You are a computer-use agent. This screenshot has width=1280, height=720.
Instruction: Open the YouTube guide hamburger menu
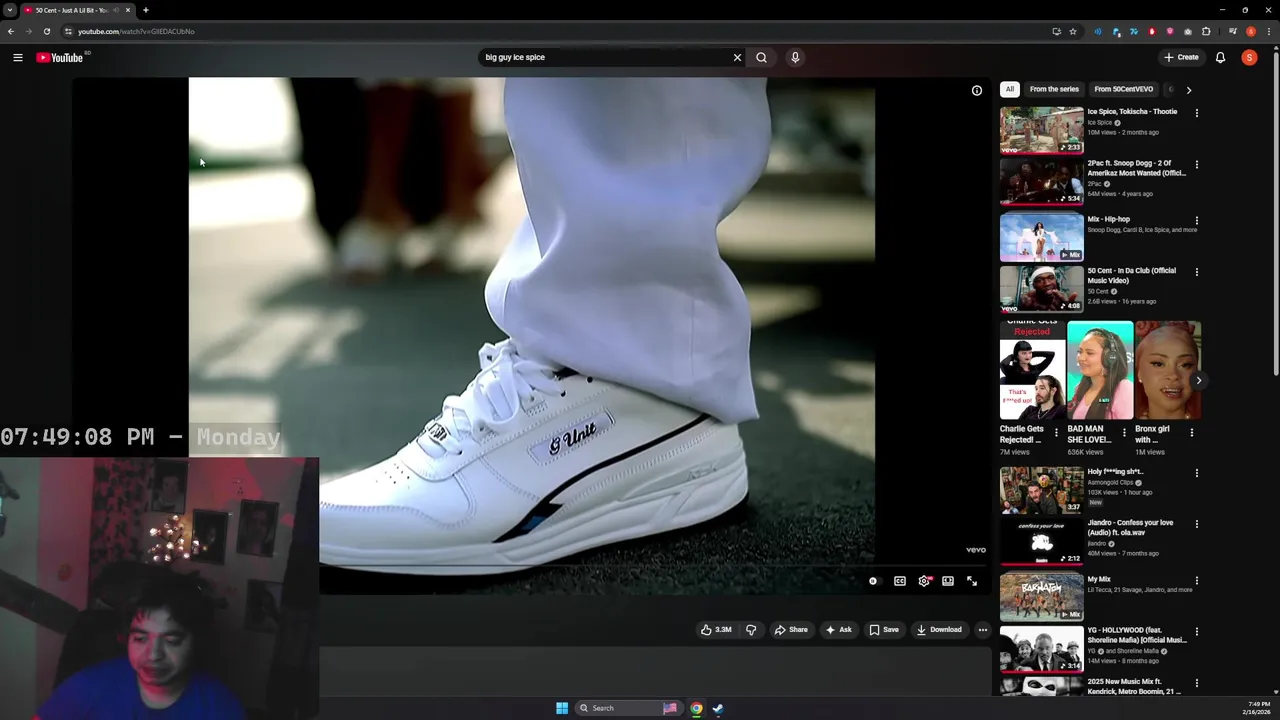coord(18,58)
